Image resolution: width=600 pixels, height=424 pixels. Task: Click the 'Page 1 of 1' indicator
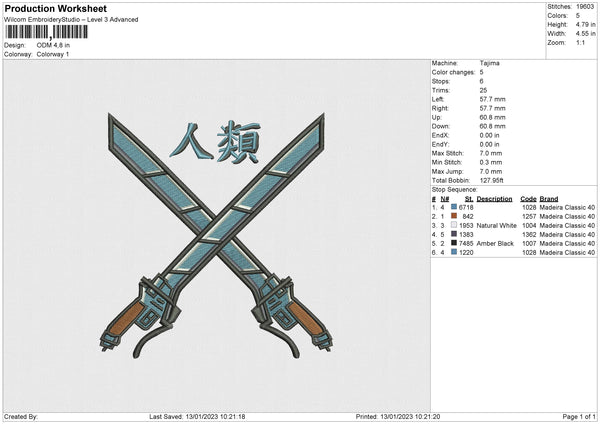coord(579,416)
